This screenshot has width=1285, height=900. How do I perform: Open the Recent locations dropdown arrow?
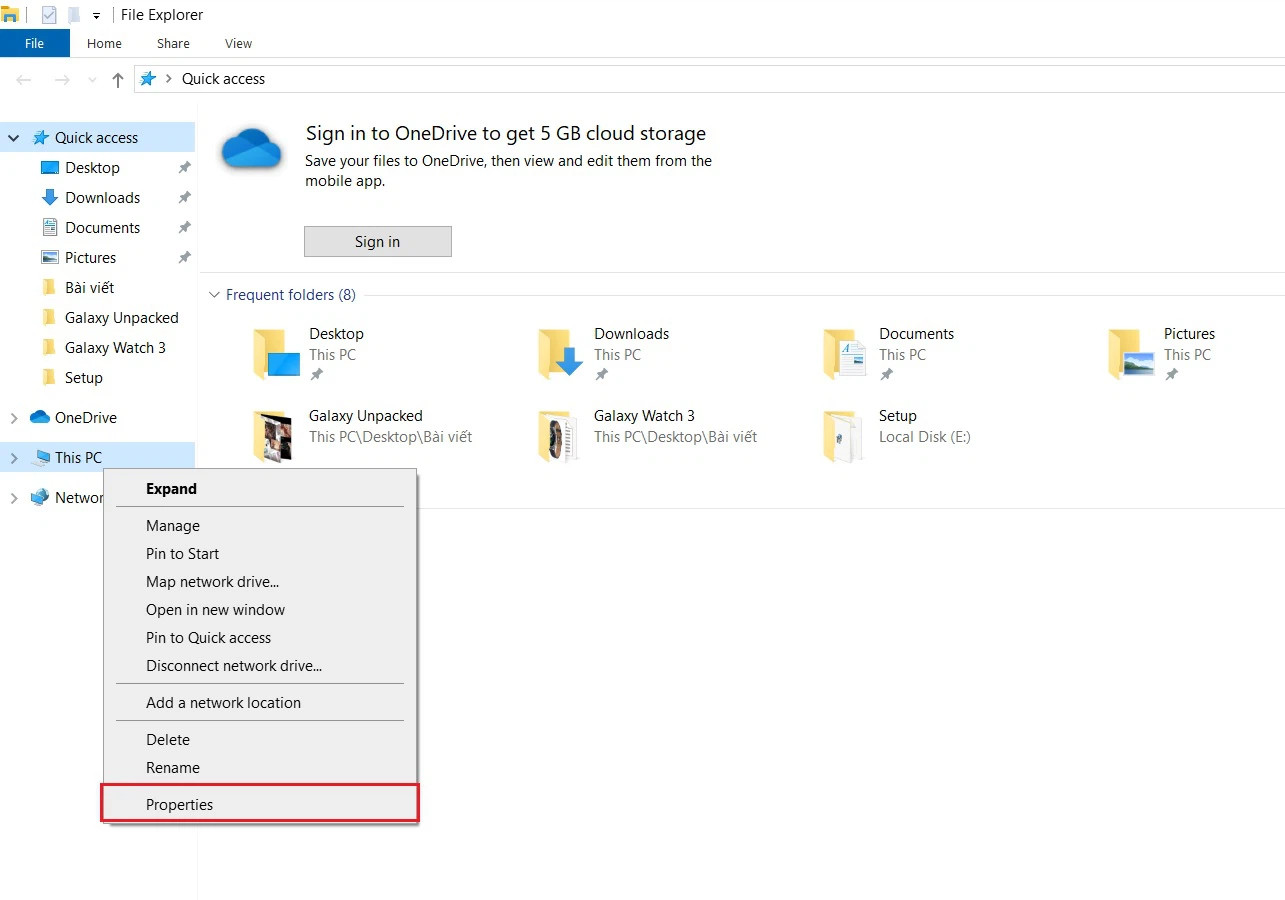click(93, 79)
